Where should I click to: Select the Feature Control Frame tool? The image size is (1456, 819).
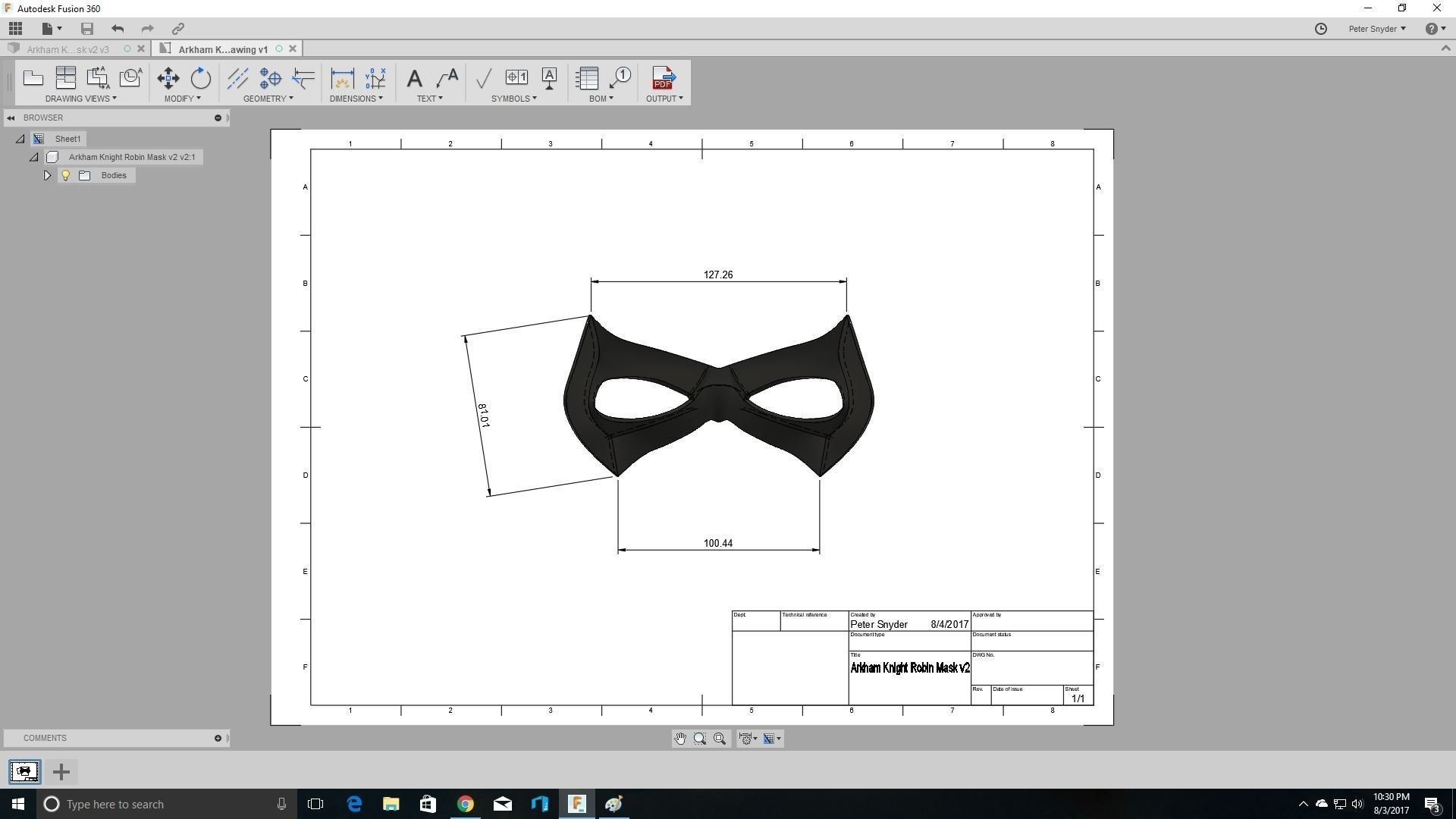point(517,77)
